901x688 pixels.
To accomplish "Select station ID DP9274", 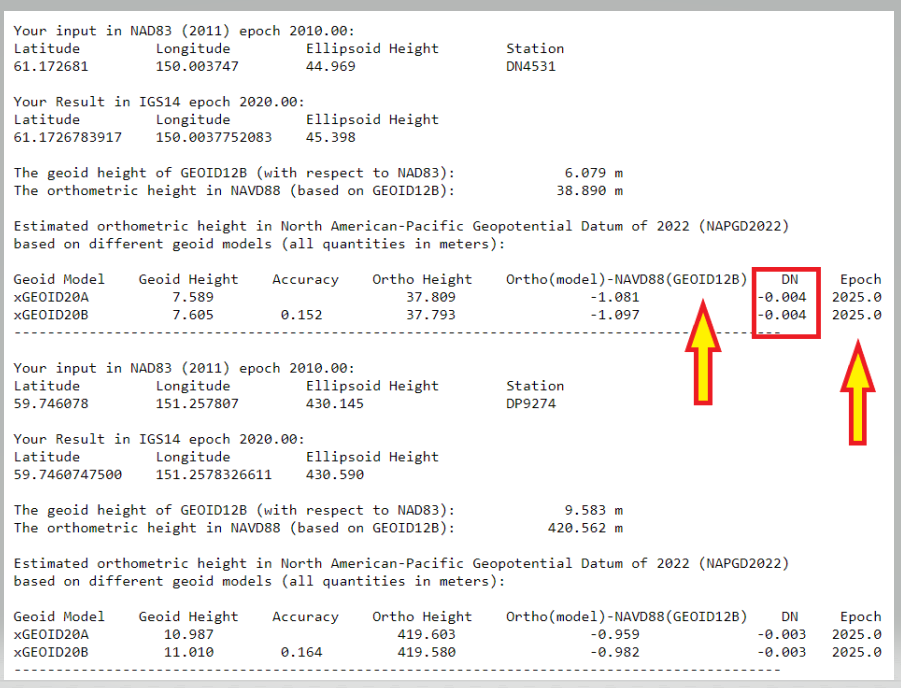I will point(531,404).
